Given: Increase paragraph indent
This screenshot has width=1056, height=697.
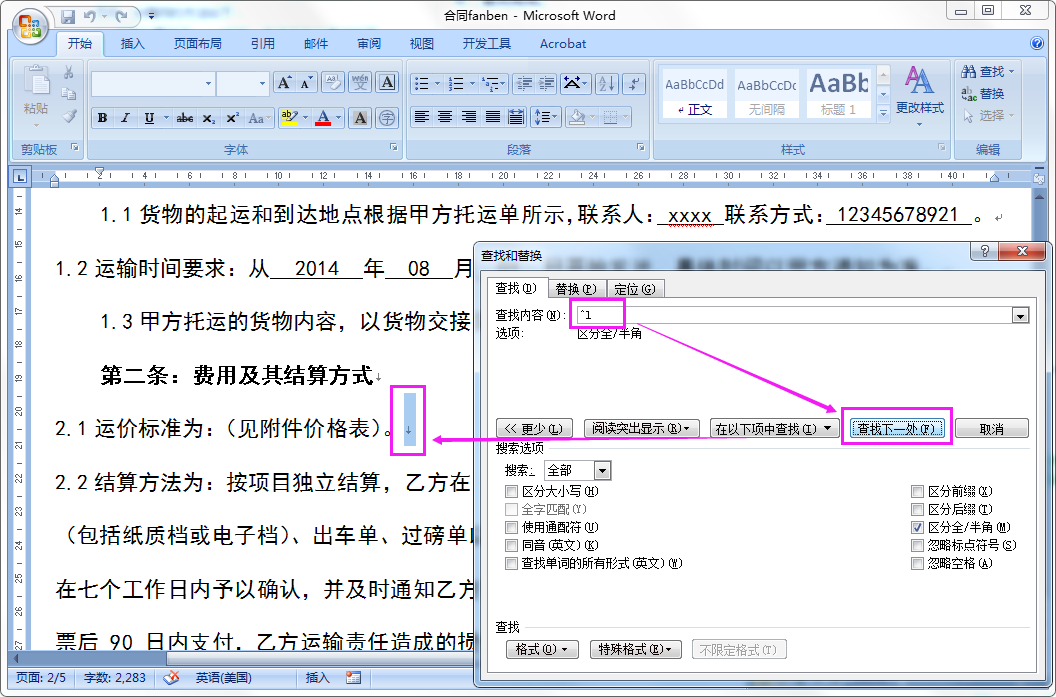Looking at the screenshot, I should click(x=546, y=84).
